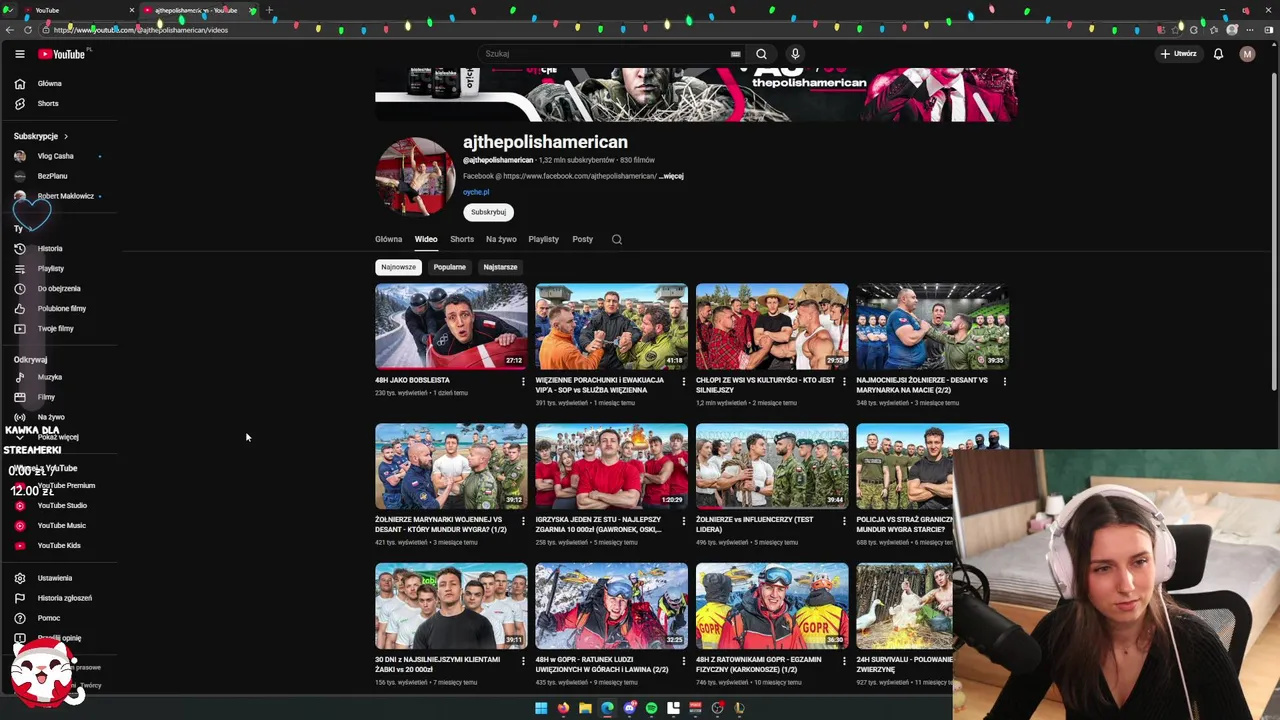Play the WIĘZIENNE PORACHUNKI video thumbnail
1280x720 pixels.
[611, 326]
